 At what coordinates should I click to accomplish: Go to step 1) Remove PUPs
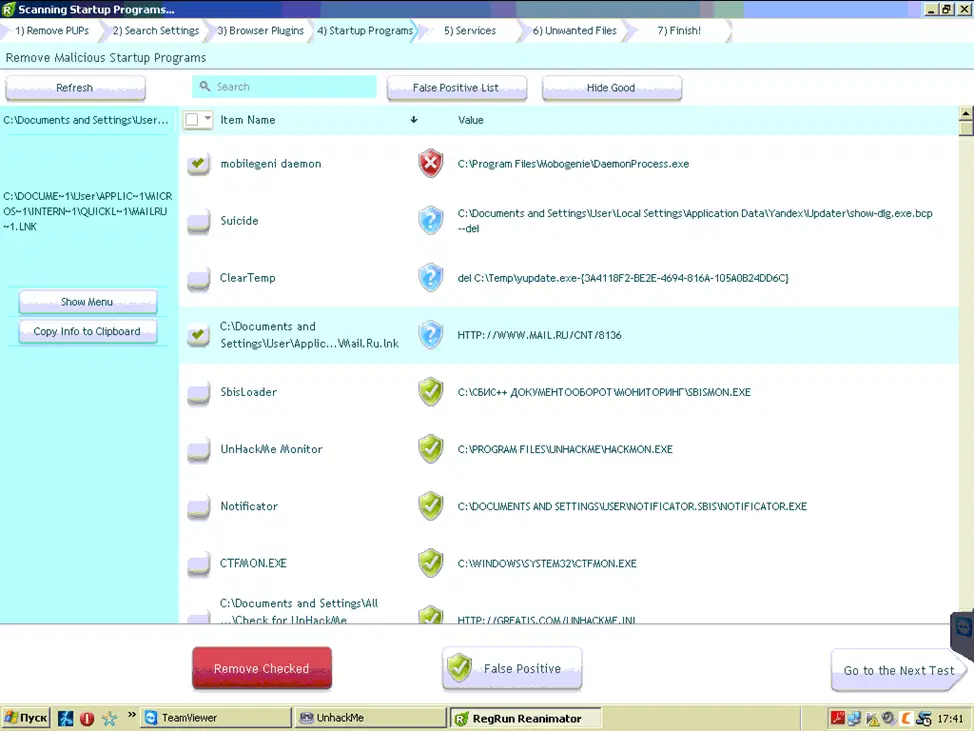coord(52,30)
